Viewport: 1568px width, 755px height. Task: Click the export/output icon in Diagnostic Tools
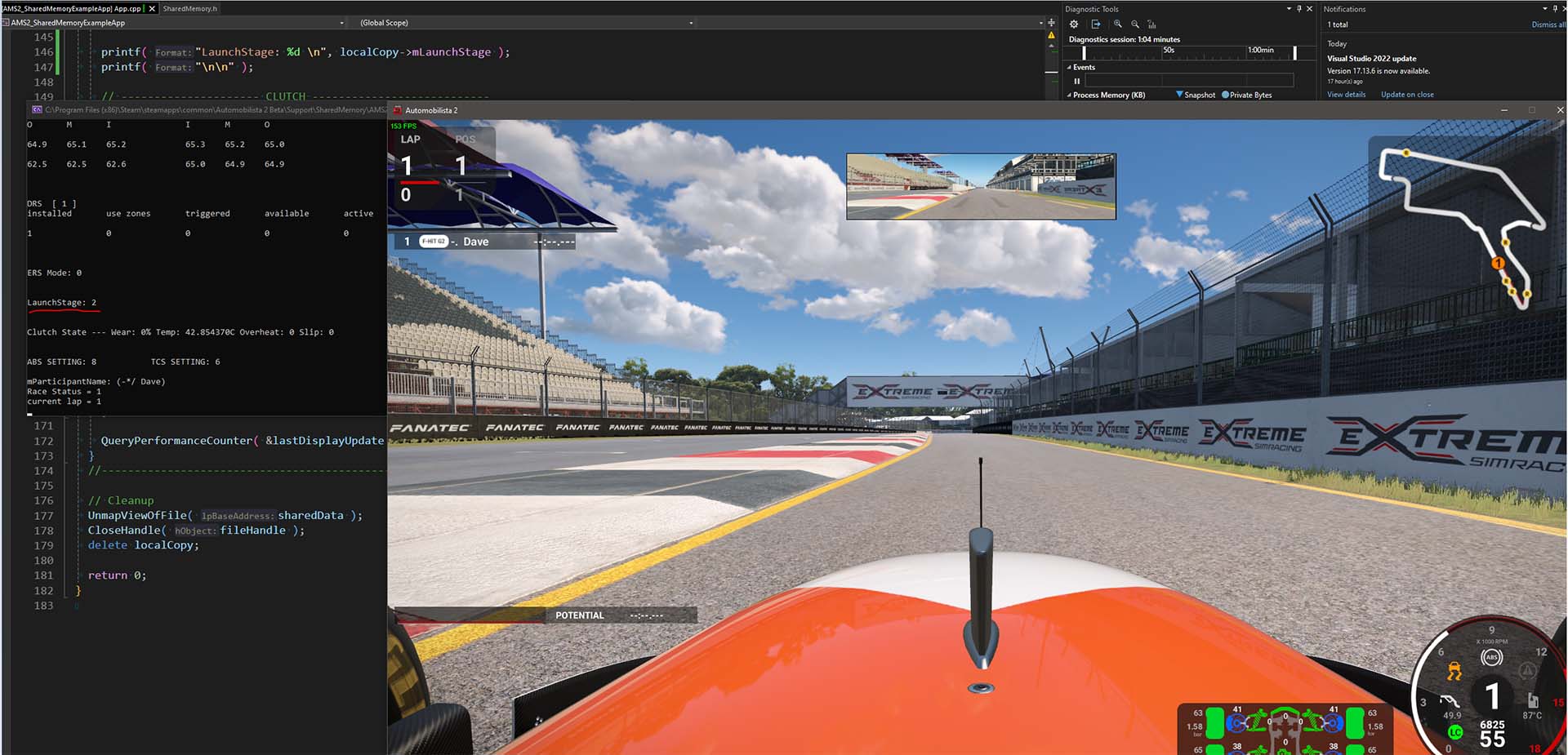coord(1096,24)
